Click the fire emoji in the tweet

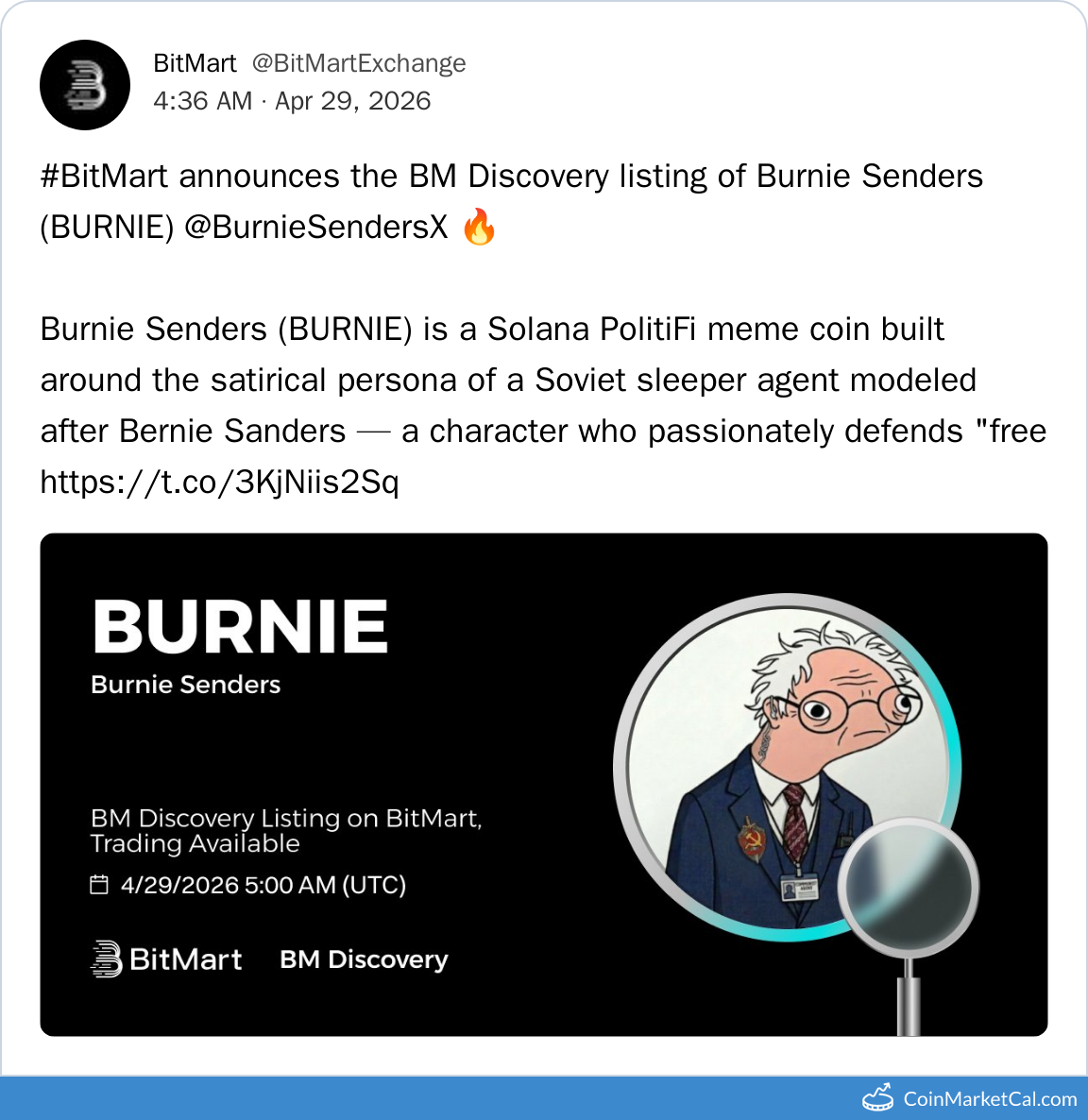click(x=480, y=228)
